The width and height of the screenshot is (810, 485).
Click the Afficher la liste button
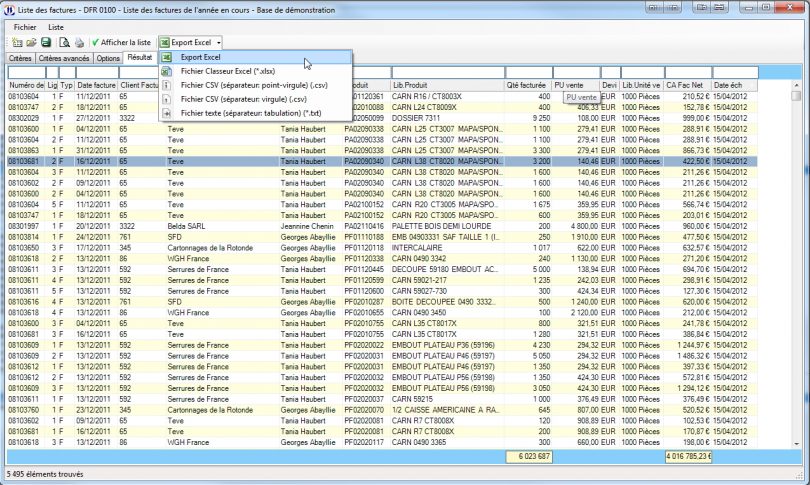tap(121, 42)
